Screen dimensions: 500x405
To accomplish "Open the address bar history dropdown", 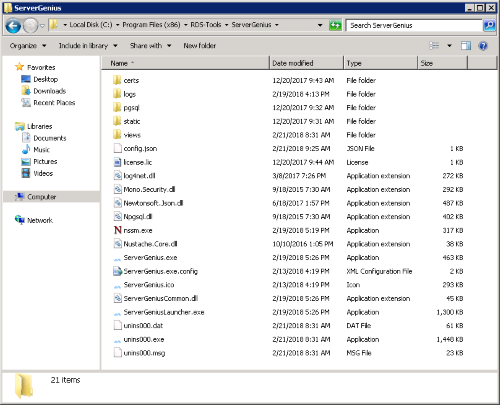I will (320, 25).
